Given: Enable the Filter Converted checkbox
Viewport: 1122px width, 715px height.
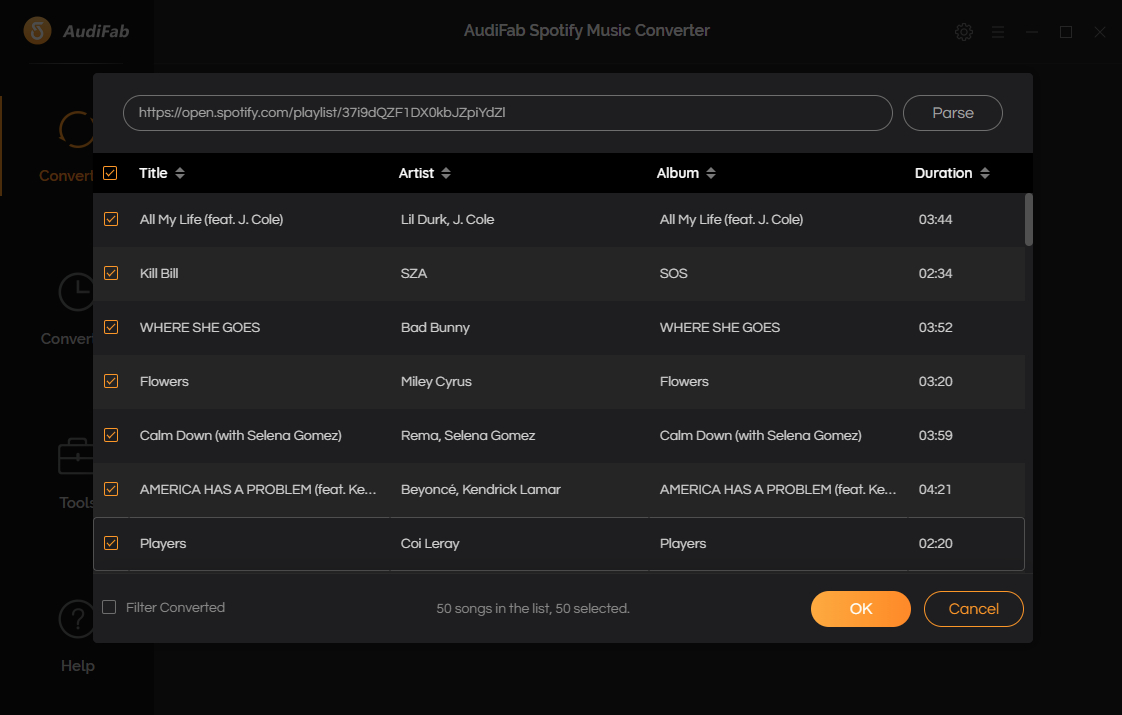Looking at the screenshot, I should pos(109,607).
